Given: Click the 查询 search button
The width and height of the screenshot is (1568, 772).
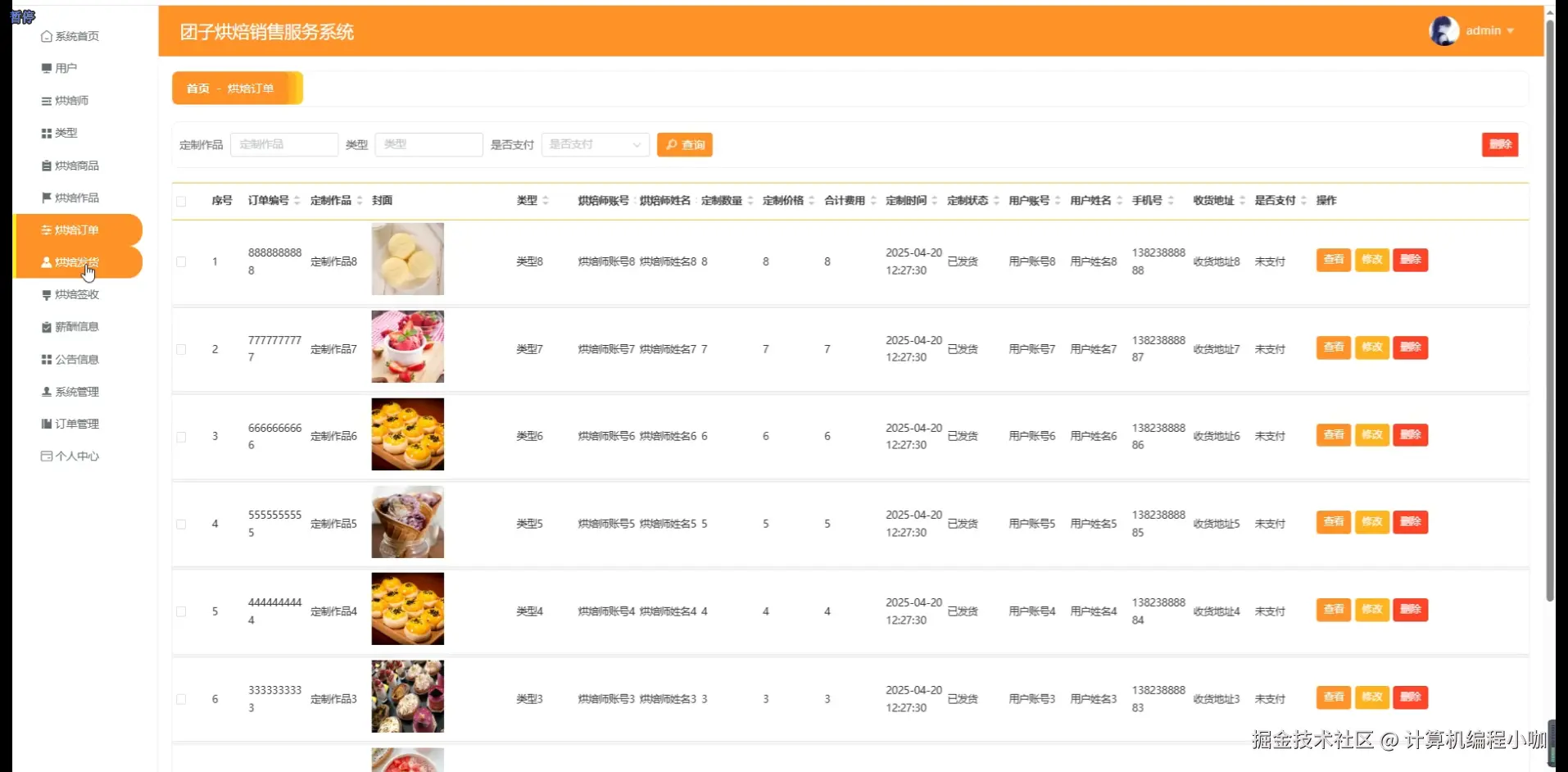Looking at the screenshot, I should pos(685,145).
